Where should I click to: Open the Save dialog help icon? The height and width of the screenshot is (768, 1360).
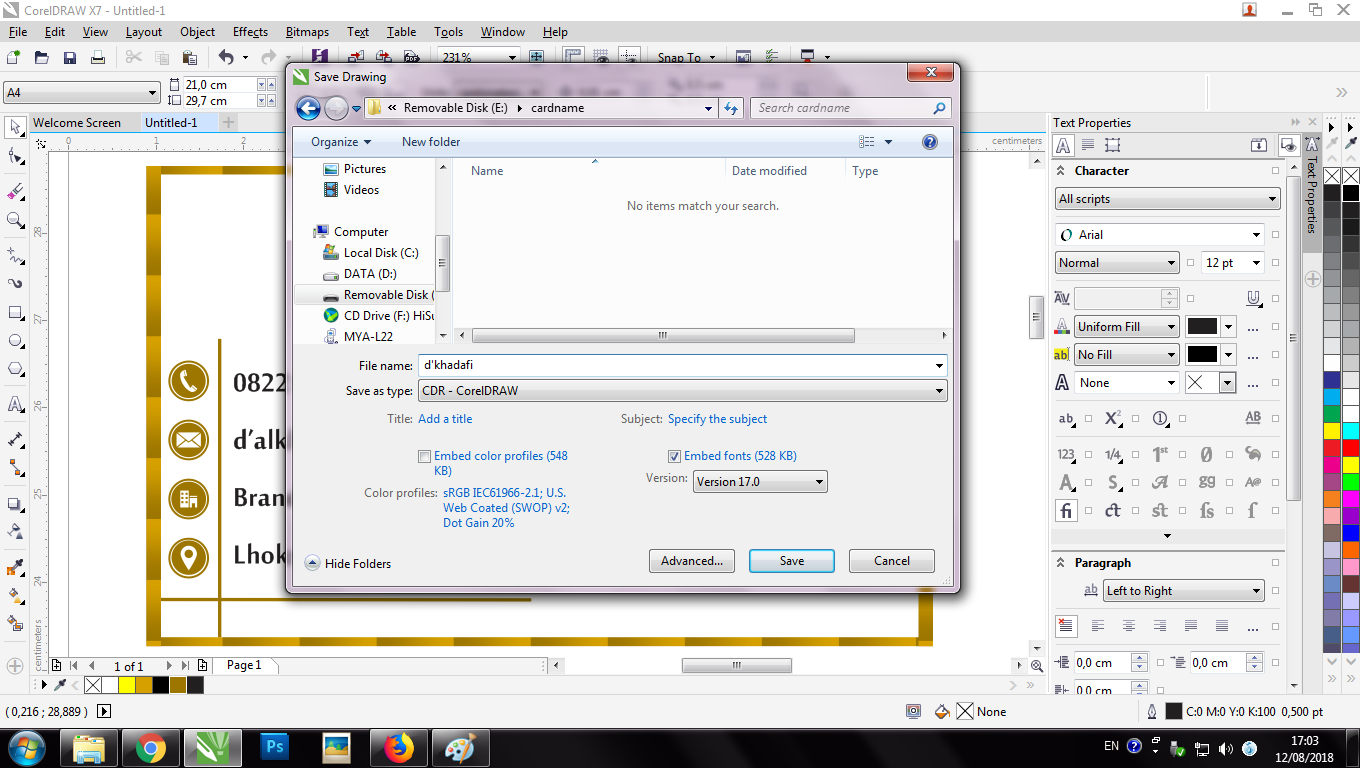(930, 142)
